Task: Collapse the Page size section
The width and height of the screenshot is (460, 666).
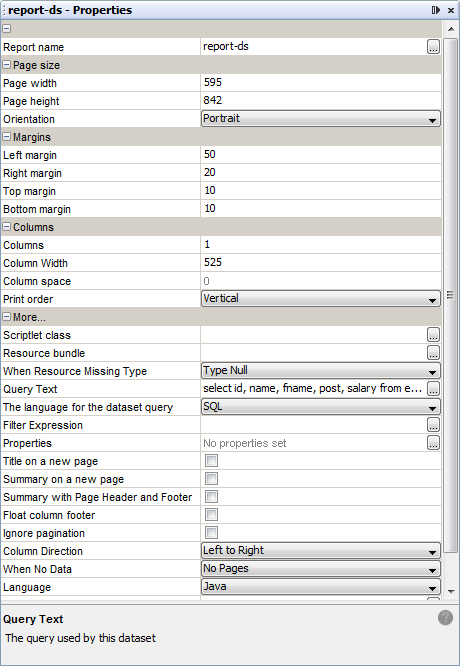Action: point(7,65)
